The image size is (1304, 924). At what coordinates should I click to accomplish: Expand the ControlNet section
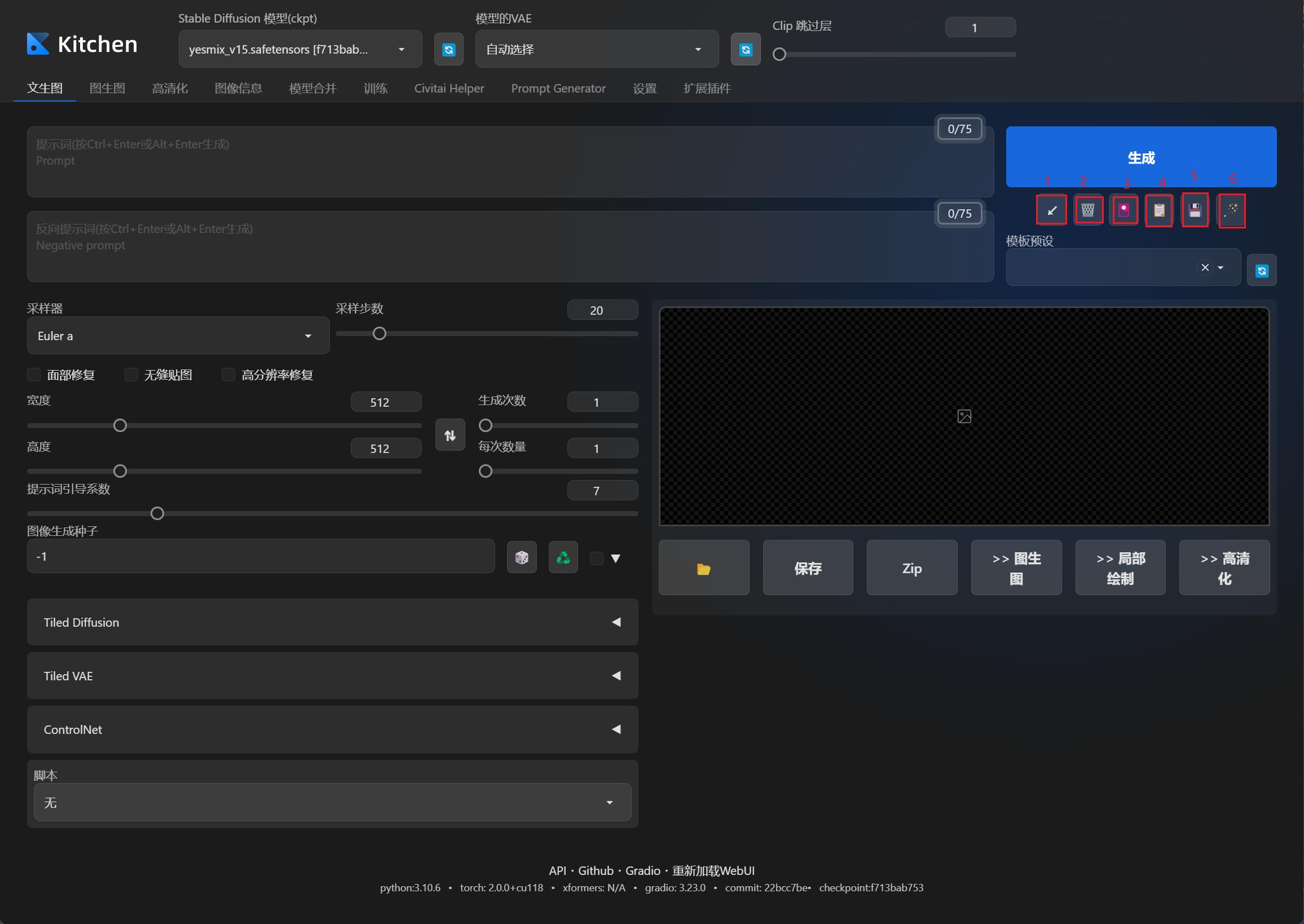[x=332, y=729]
